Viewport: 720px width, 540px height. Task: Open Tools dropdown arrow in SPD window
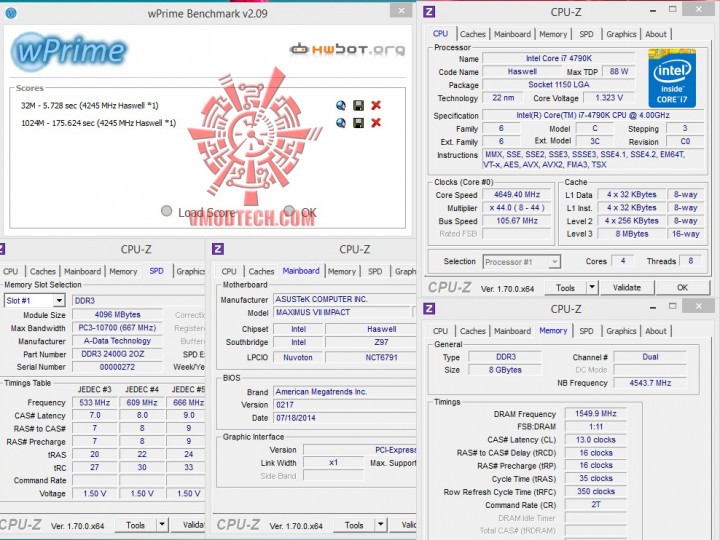tap(162, 524)
